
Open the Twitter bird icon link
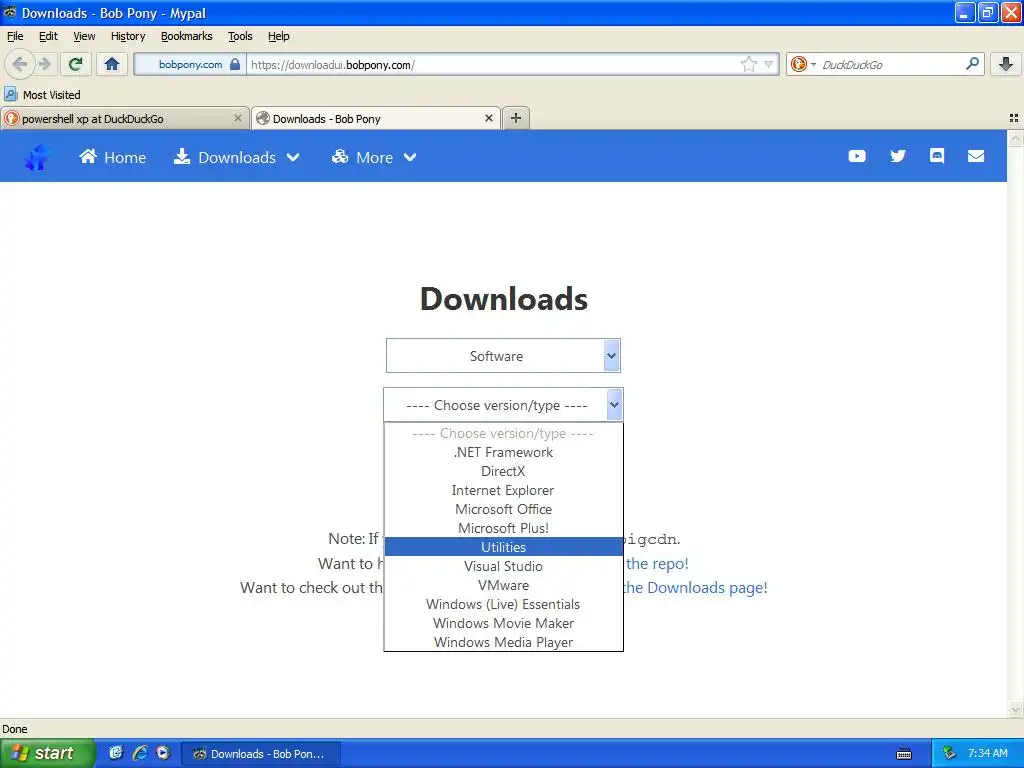[x=898, y=156]
